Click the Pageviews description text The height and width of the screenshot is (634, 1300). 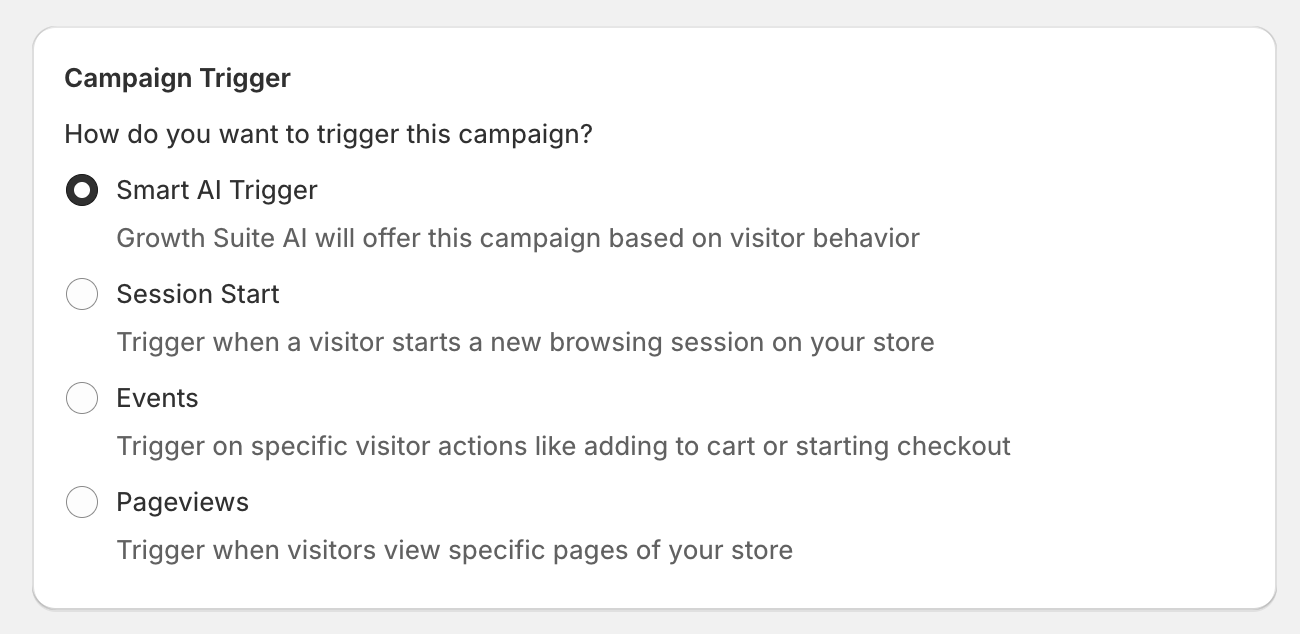pos(454,550)
